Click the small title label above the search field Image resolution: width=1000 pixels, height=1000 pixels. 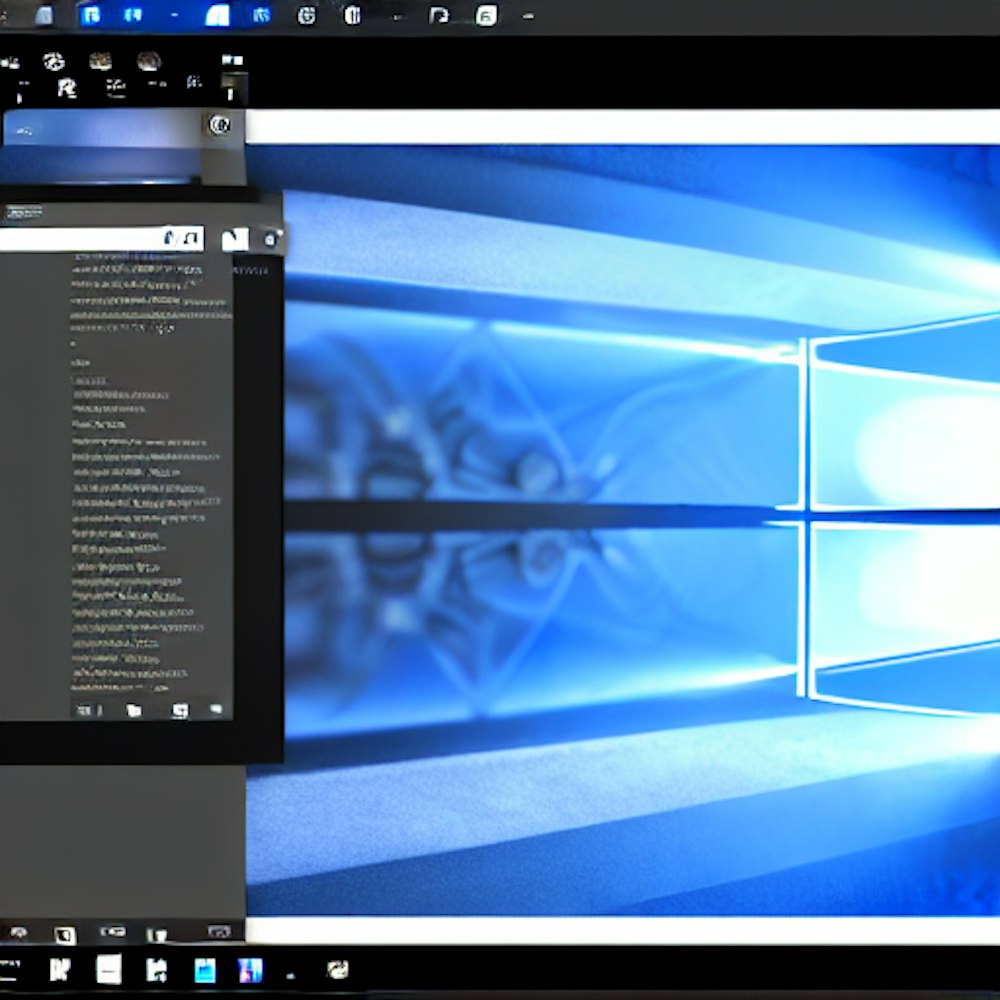tap(24, 212)
